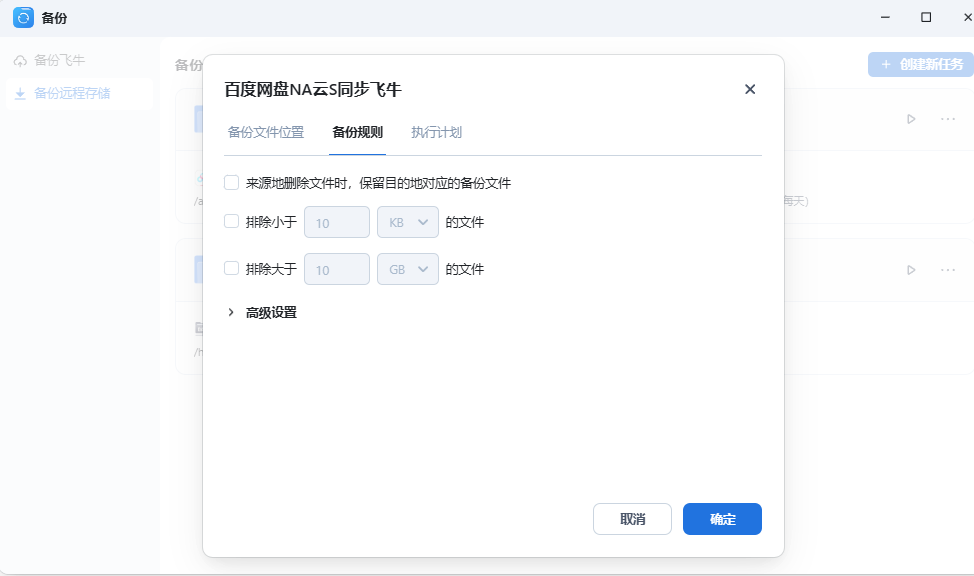Click the 排除大于 size input field
Viewport: 974px width, 576px height.
[x=337, y=269]
